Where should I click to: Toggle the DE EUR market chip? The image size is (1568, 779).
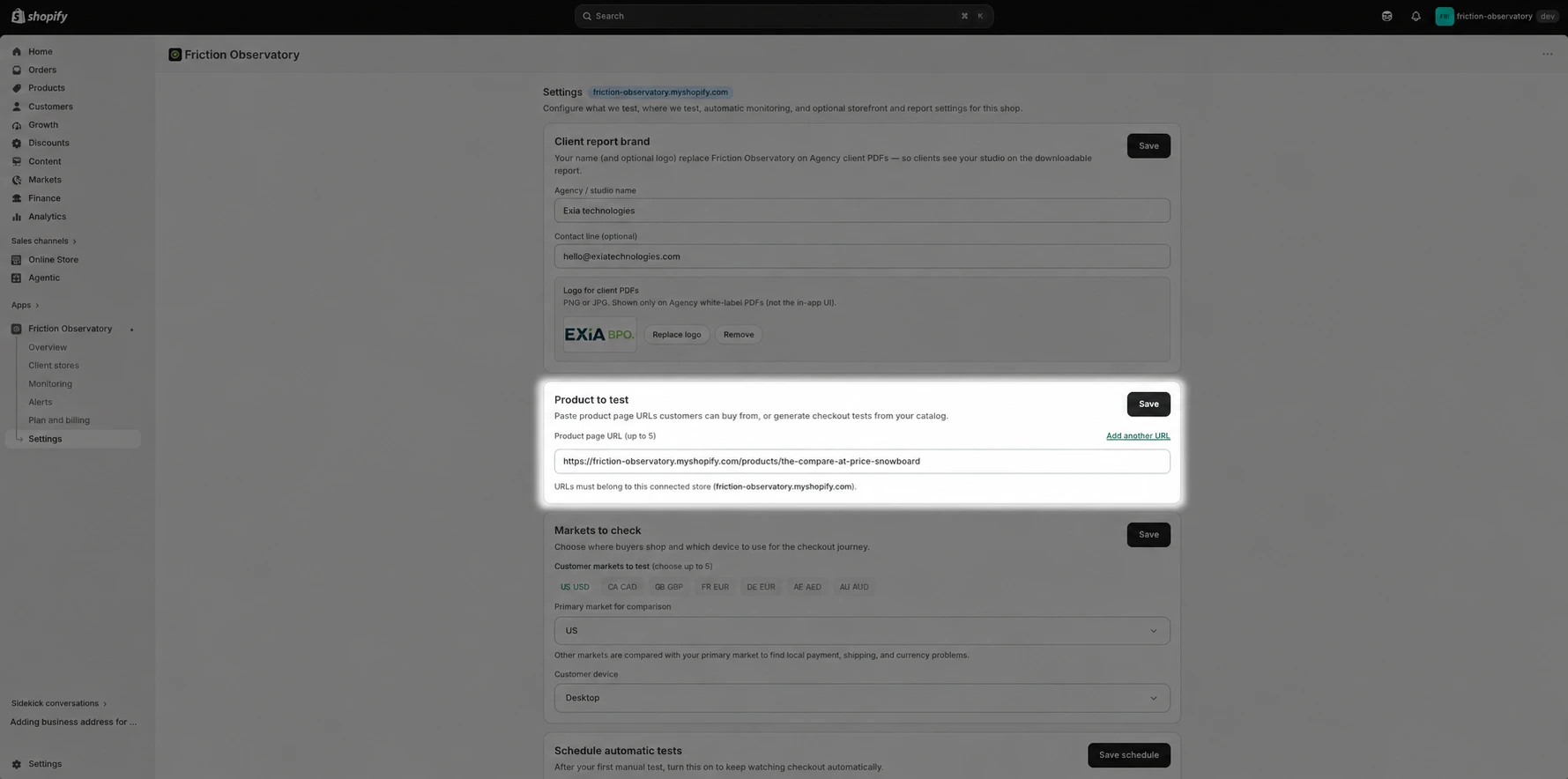click(x=761, y=587)
